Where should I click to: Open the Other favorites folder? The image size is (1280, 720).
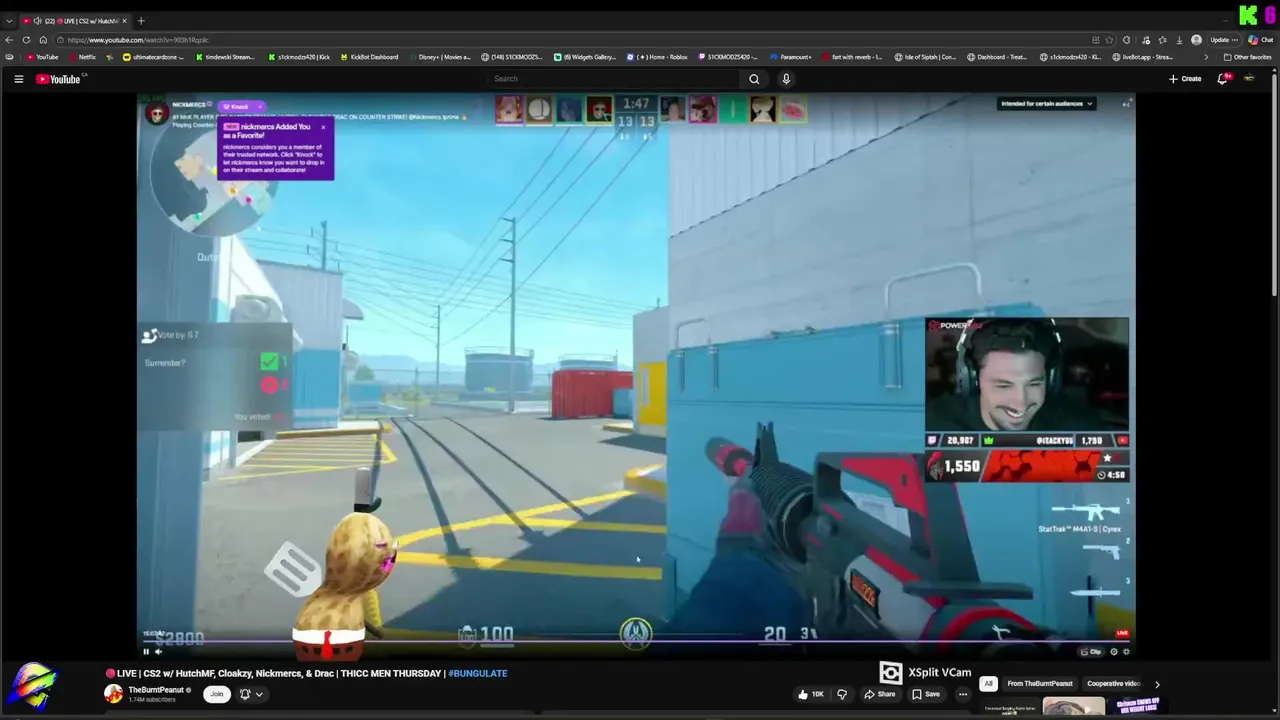tap(1248, 57)
